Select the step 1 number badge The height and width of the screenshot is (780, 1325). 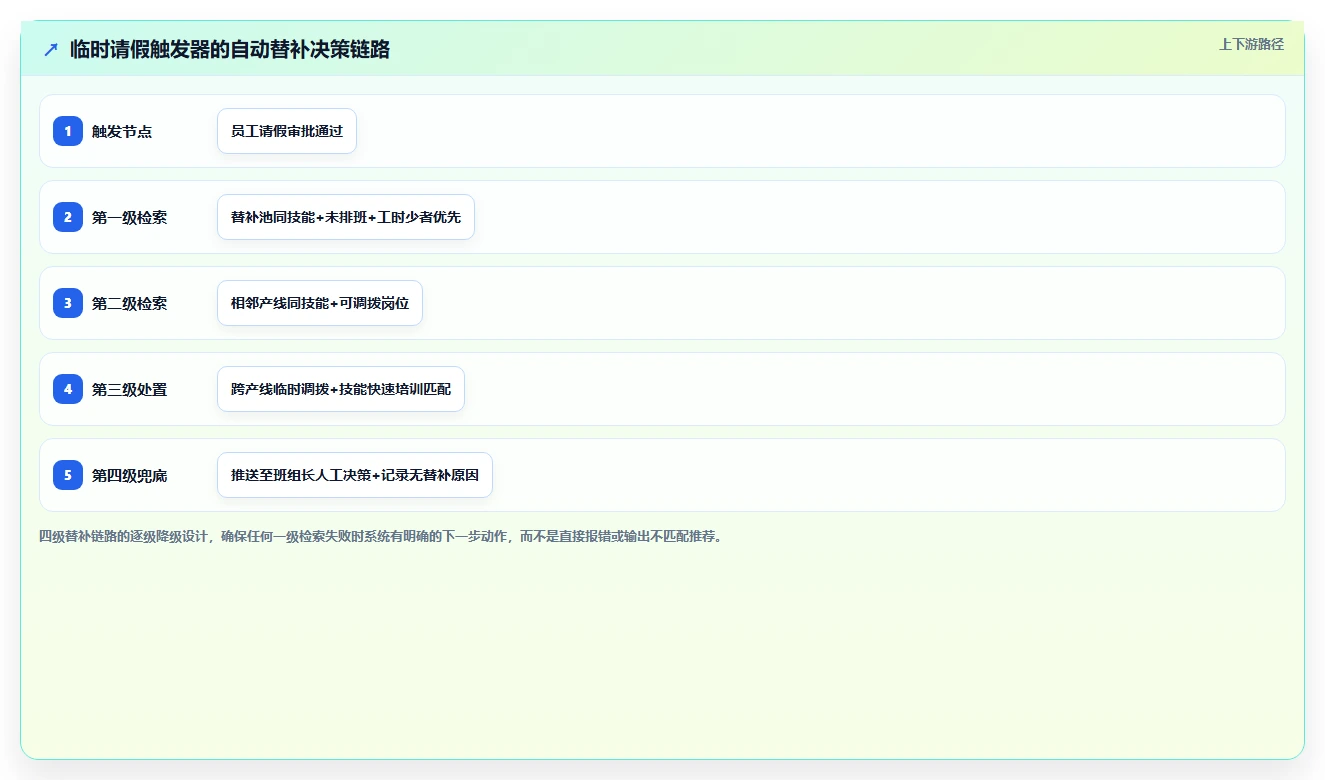point(68,131)
